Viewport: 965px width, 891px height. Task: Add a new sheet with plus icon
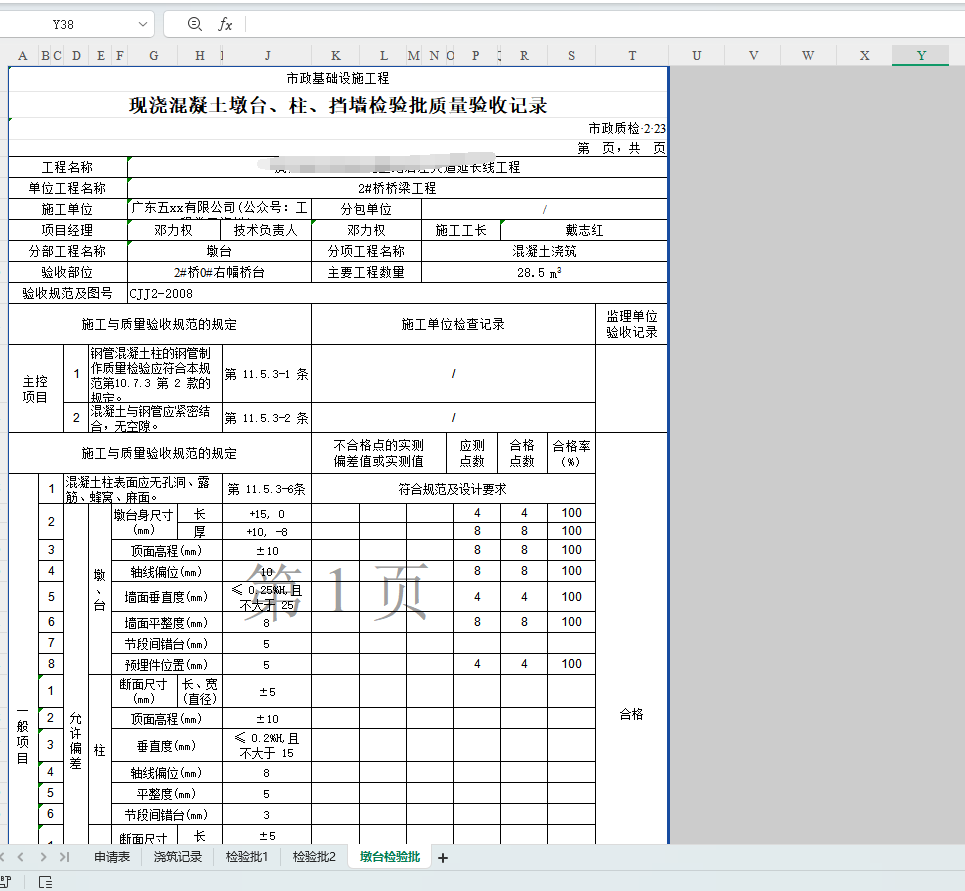tap(443, 857)
